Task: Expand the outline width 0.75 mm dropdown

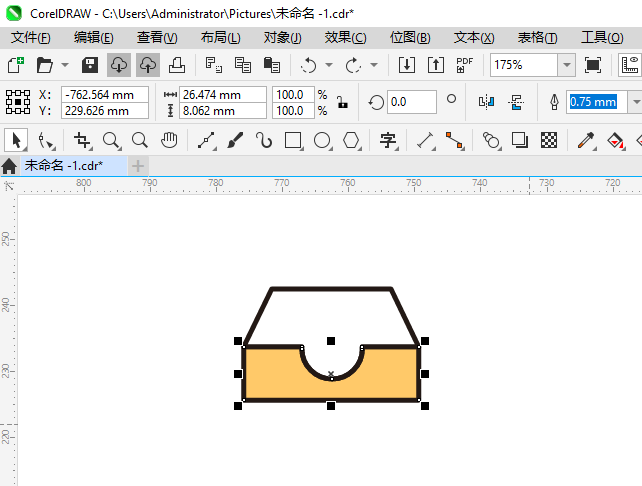Action: pyautogui.click(x=635, y=102)
